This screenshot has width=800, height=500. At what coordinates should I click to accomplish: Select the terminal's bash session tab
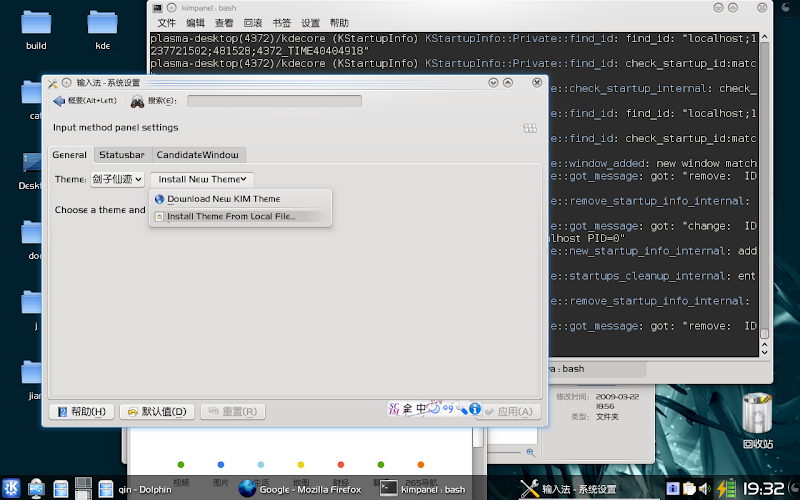pos(596,369)
